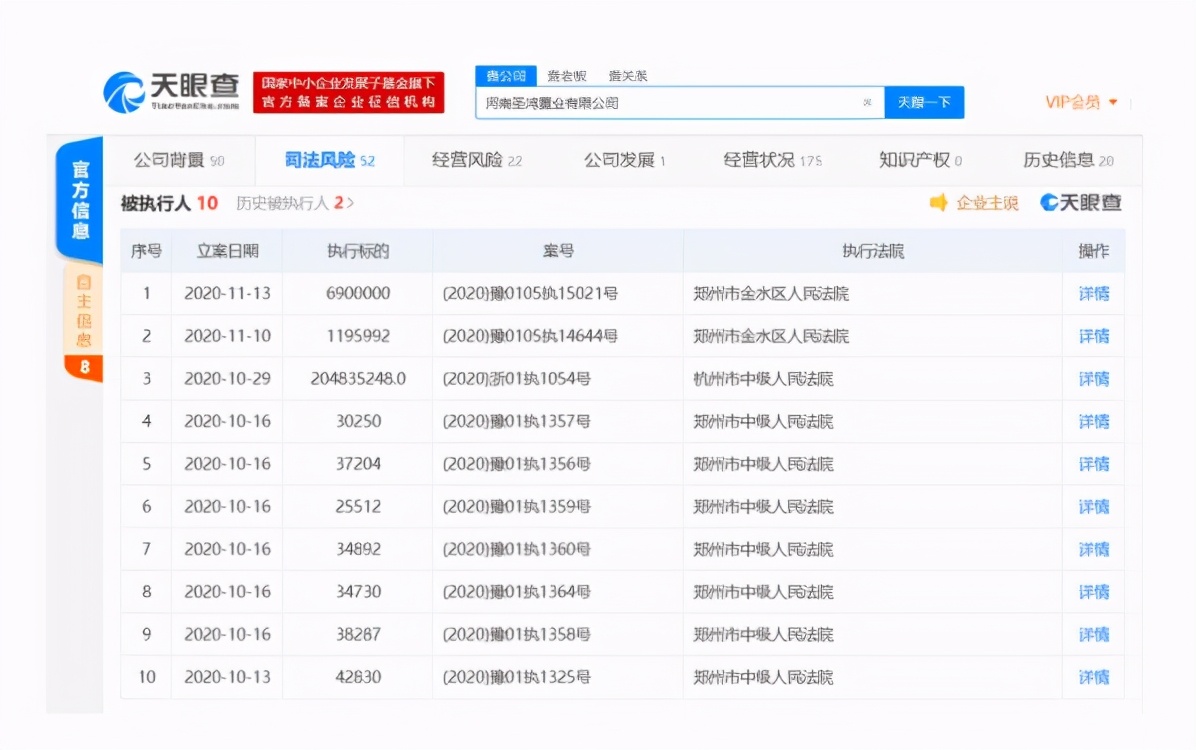1196x750 pixels.
Task: Switch to the 知识产权 tab
Action: 913,160
